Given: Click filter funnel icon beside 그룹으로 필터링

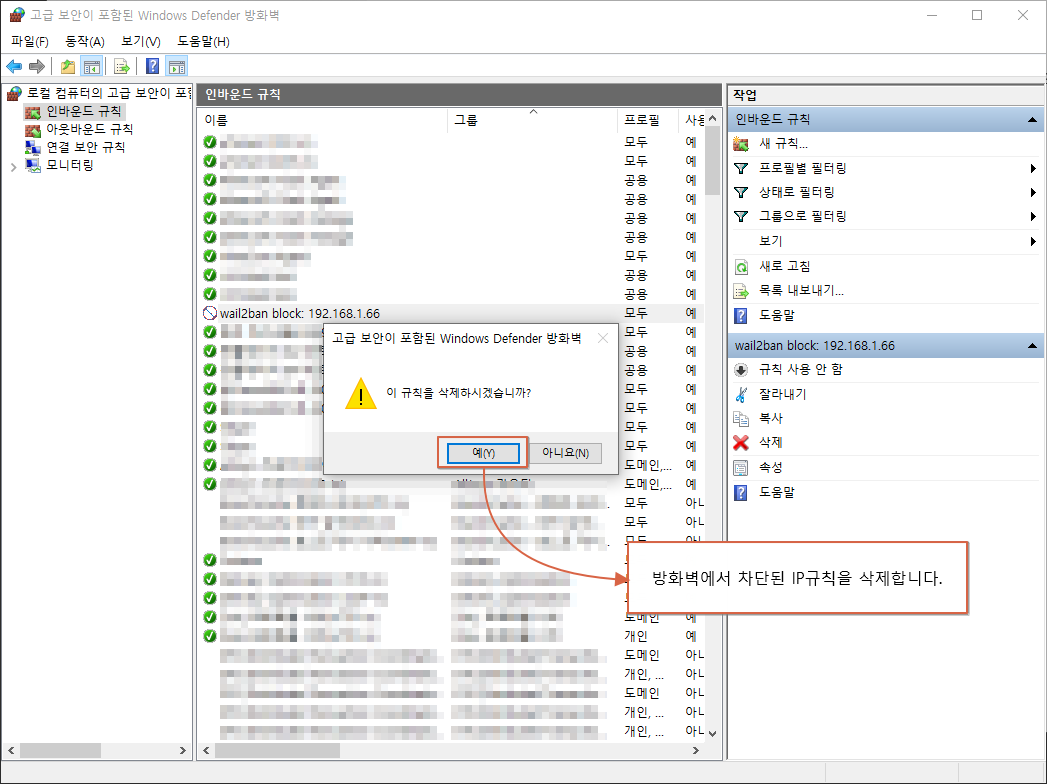Looking at the screenshot, I should pos(741,216).
